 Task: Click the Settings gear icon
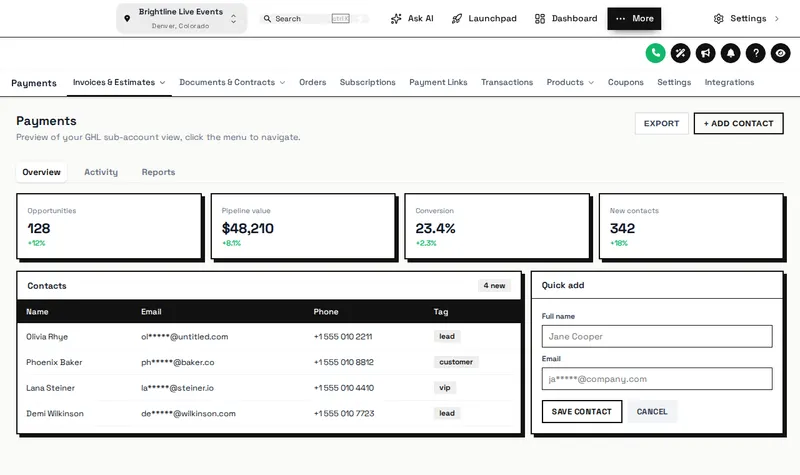pyautogui.click(x=718, y=18)
